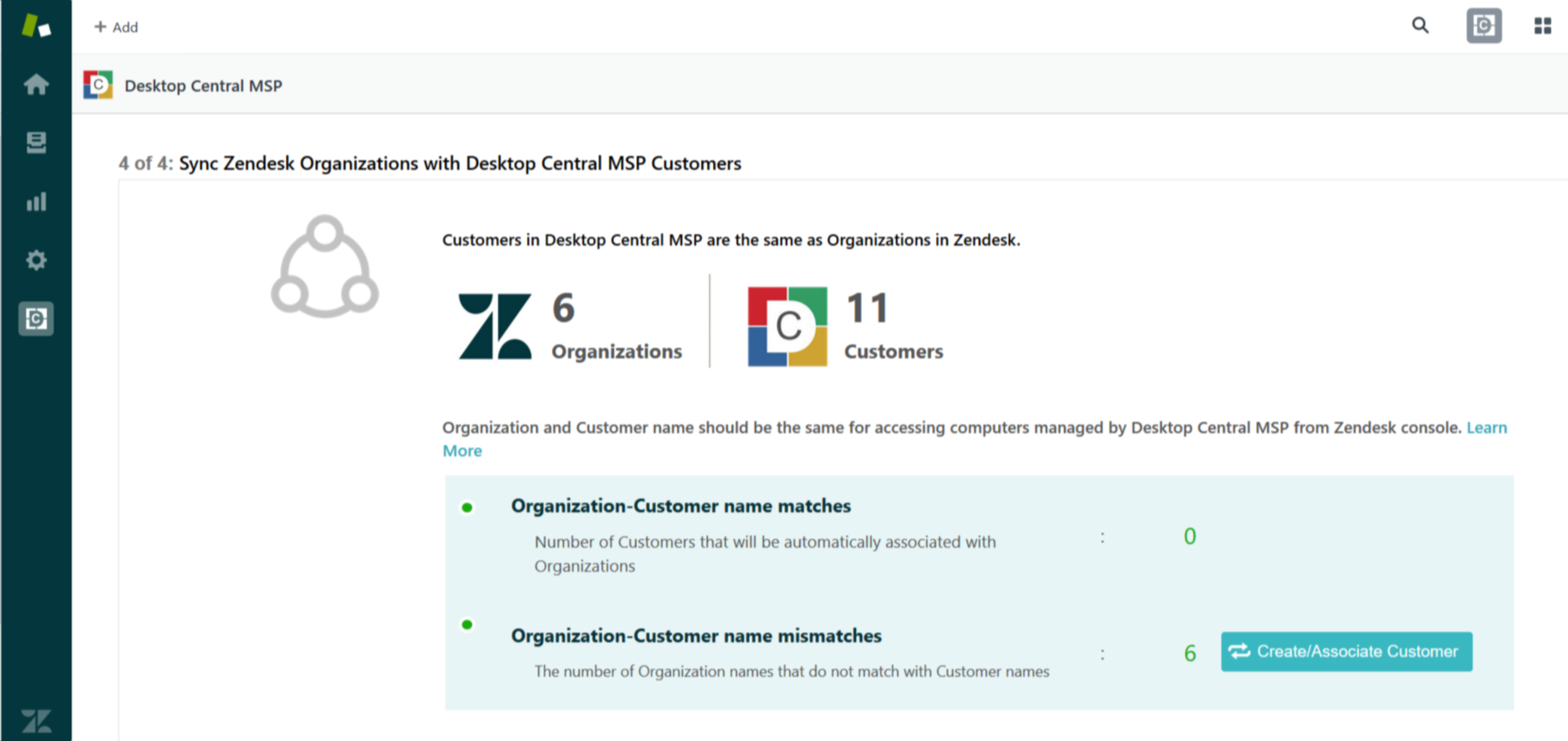Open the Reporting bar chart icon
This screenshot has height=741, width=1568.
[x=36, y=202]
